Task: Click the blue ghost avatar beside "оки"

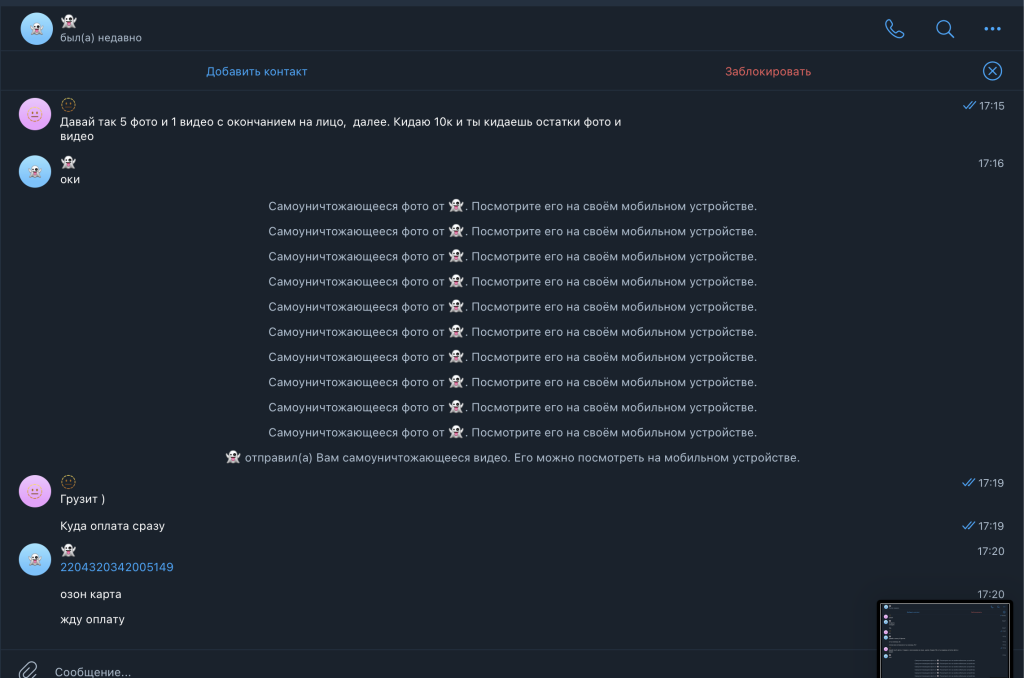Action: tap(35, 171)
